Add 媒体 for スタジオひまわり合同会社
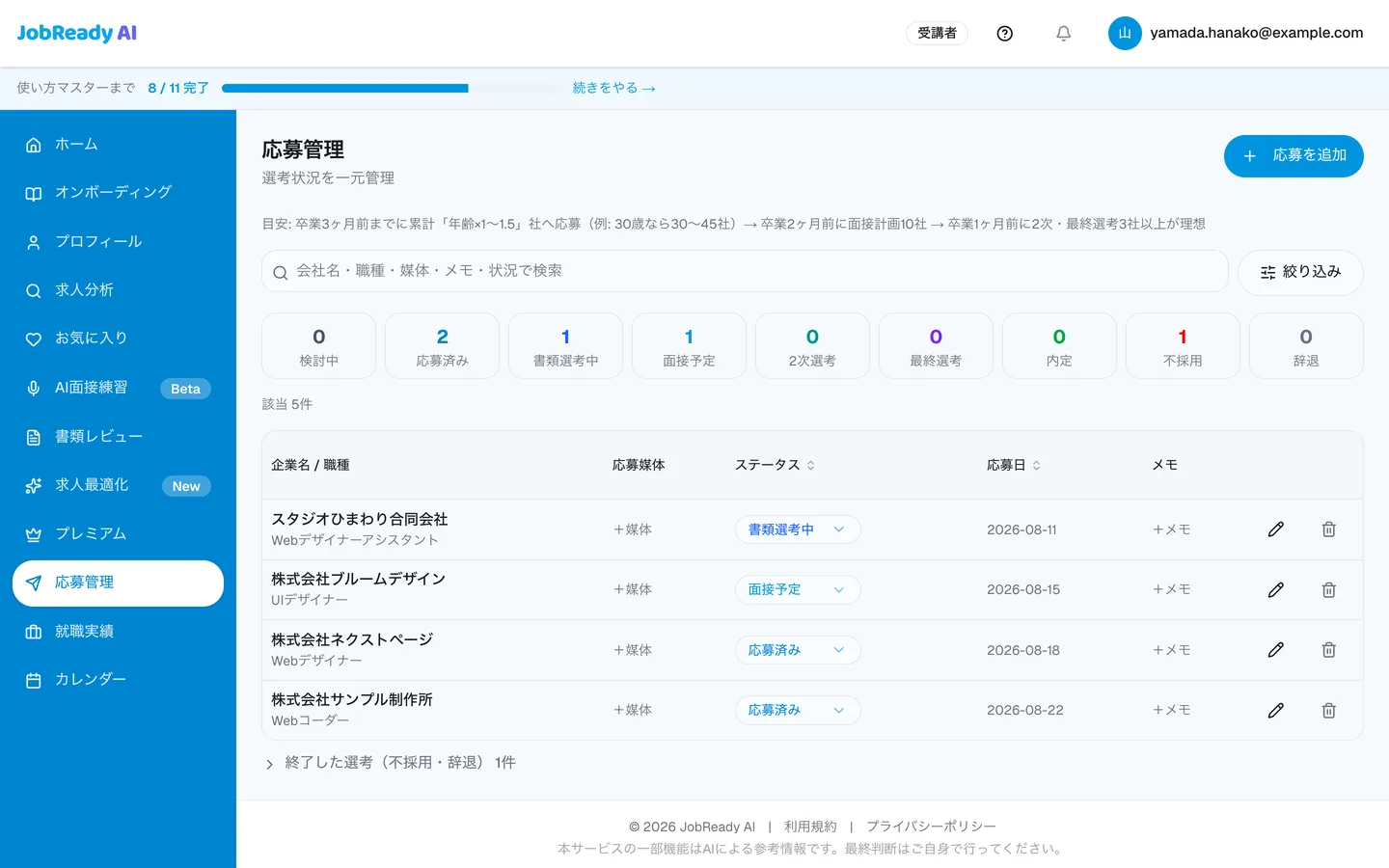The width and height of the screenshot is (1389, 868). (633, 529)
